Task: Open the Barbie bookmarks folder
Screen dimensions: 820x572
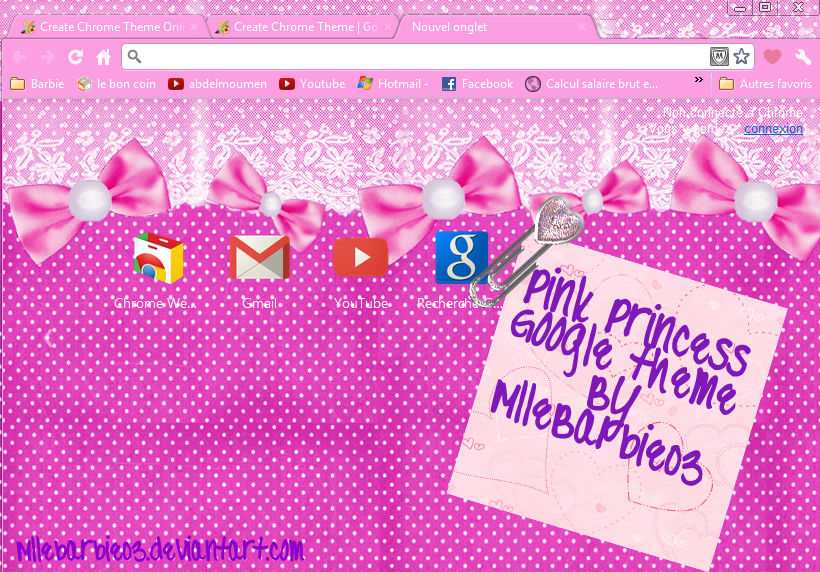Action: click(37, 84)
